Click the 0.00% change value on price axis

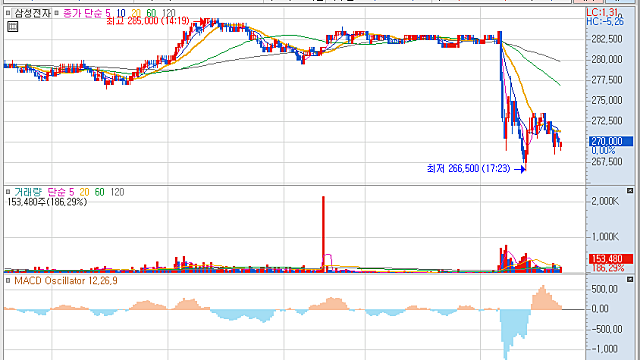tap(603, 151)
